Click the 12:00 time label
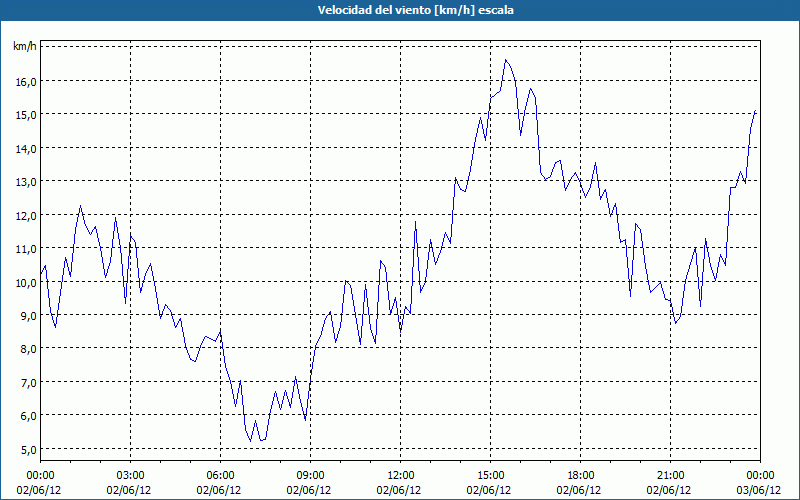Image resolution: width=800 pixels, height=500 pixels. pos(401,476)
